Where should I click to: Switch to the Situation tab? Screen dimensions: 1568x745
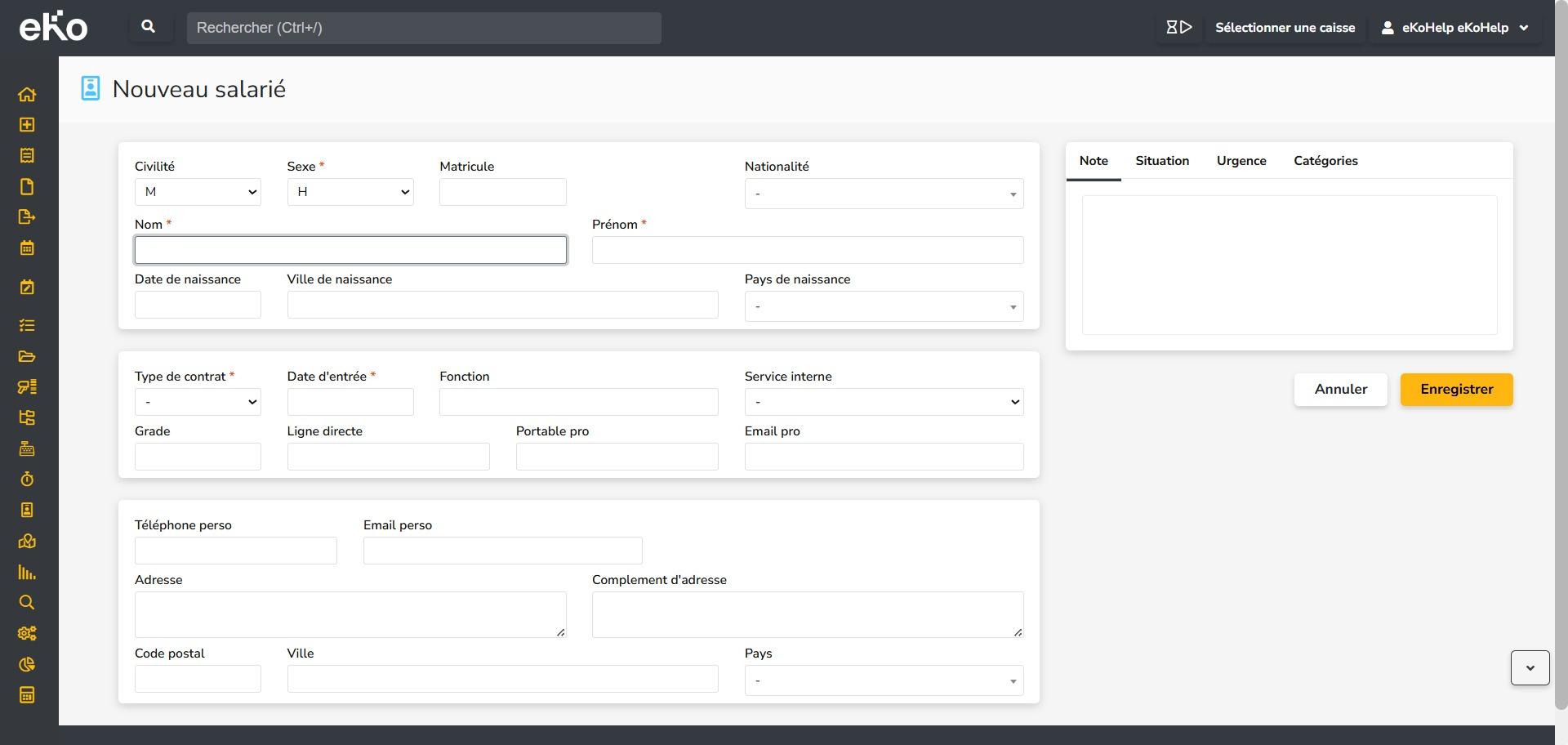pos(1162,161)
